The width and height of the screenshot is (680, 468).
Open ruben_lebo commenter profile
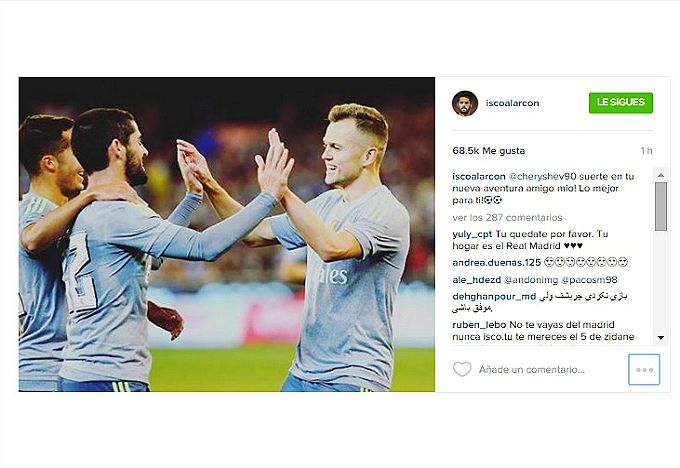pos(479,324)
